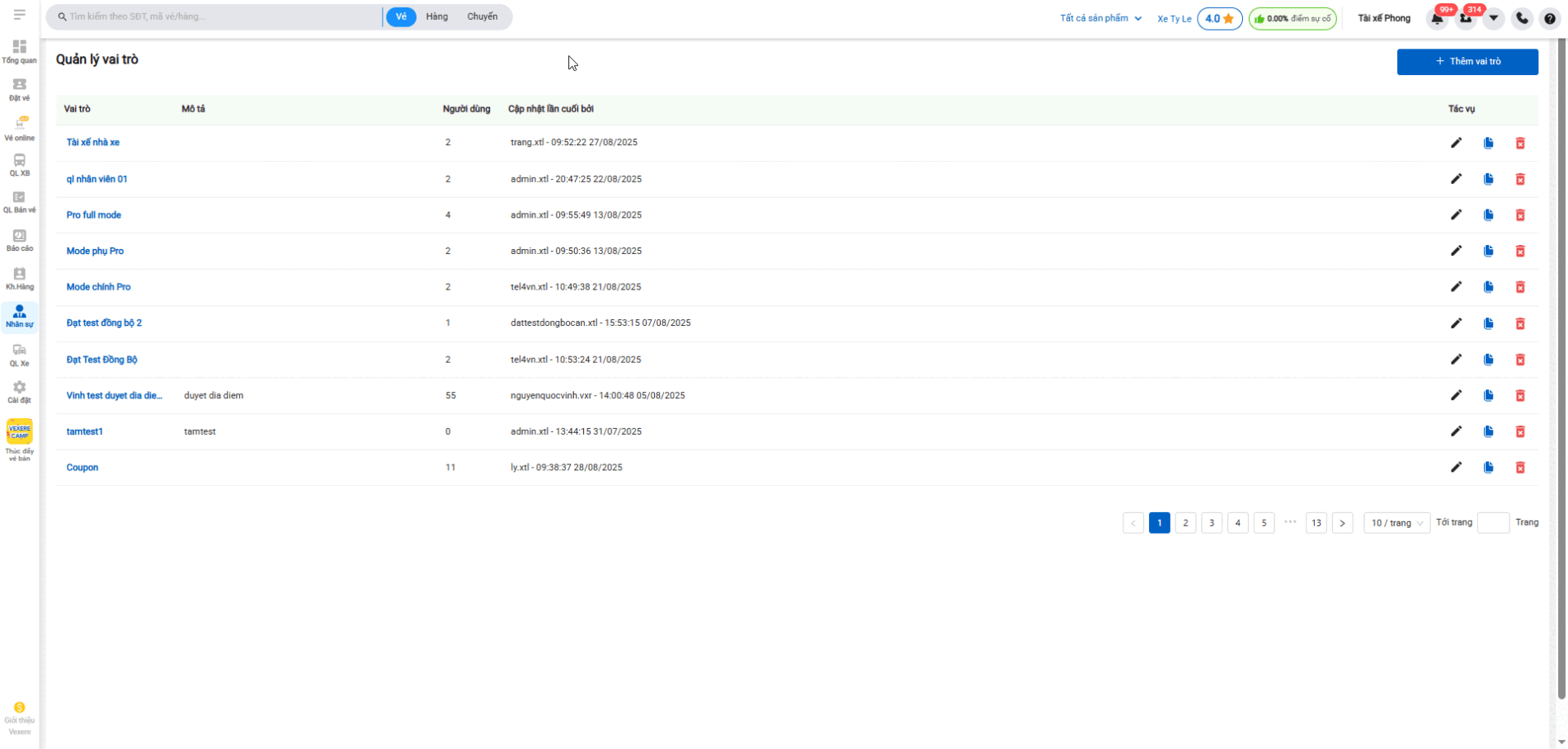
Task: Open Nhân sự in the sidebar
Action: (19, 317)
